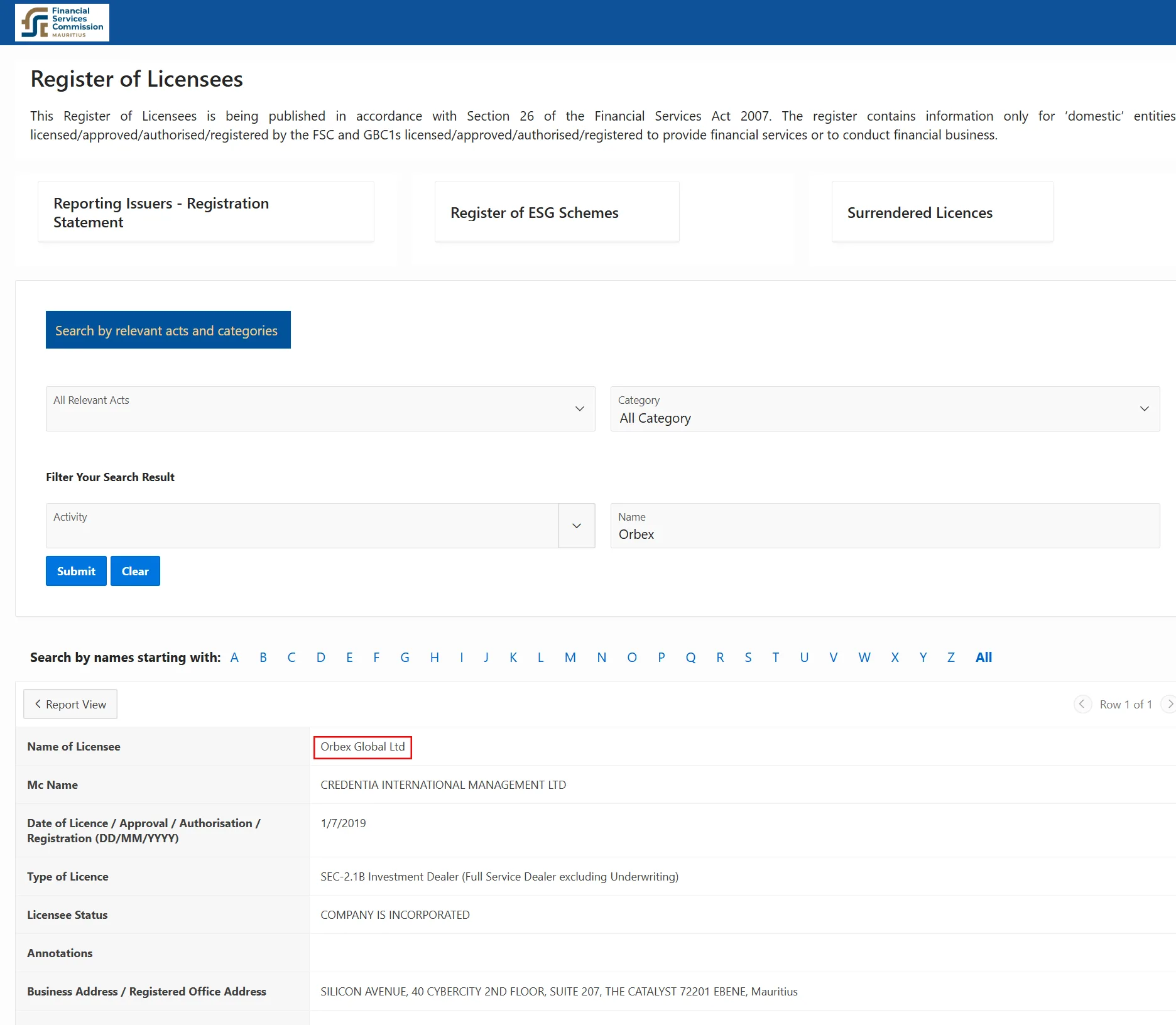Filter names starting with Z

click(951, 658)
